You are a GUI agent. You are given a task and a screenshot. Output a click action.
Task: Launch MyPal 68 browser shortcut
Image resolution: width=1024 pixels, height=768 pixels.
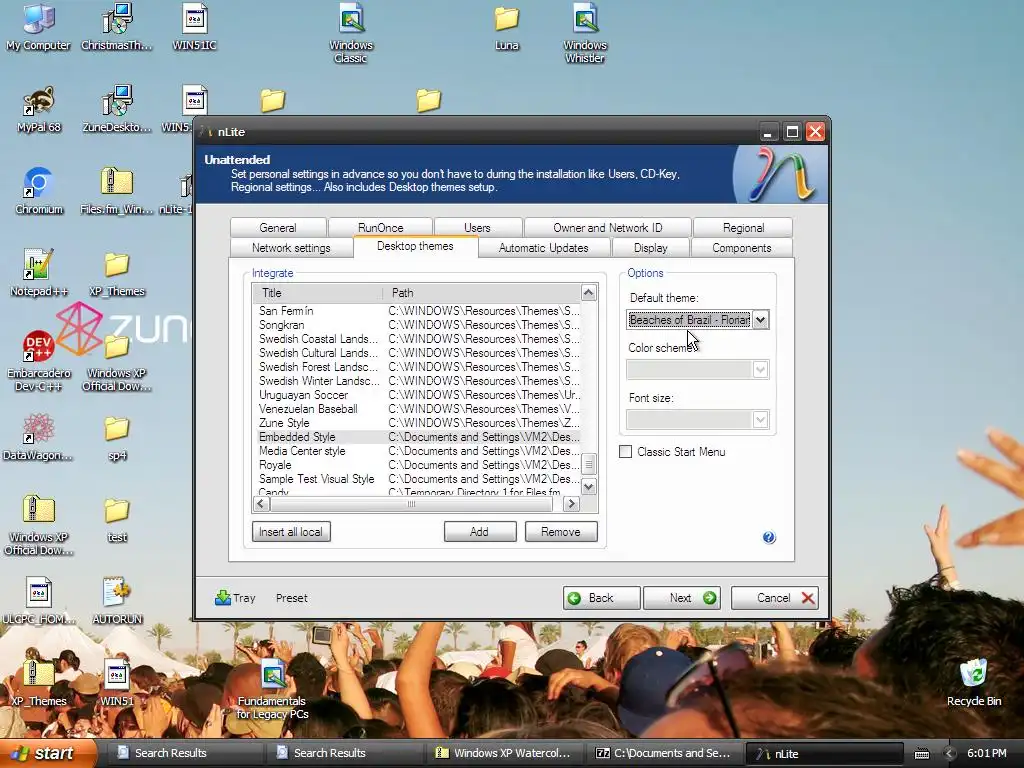click(39, 108)
